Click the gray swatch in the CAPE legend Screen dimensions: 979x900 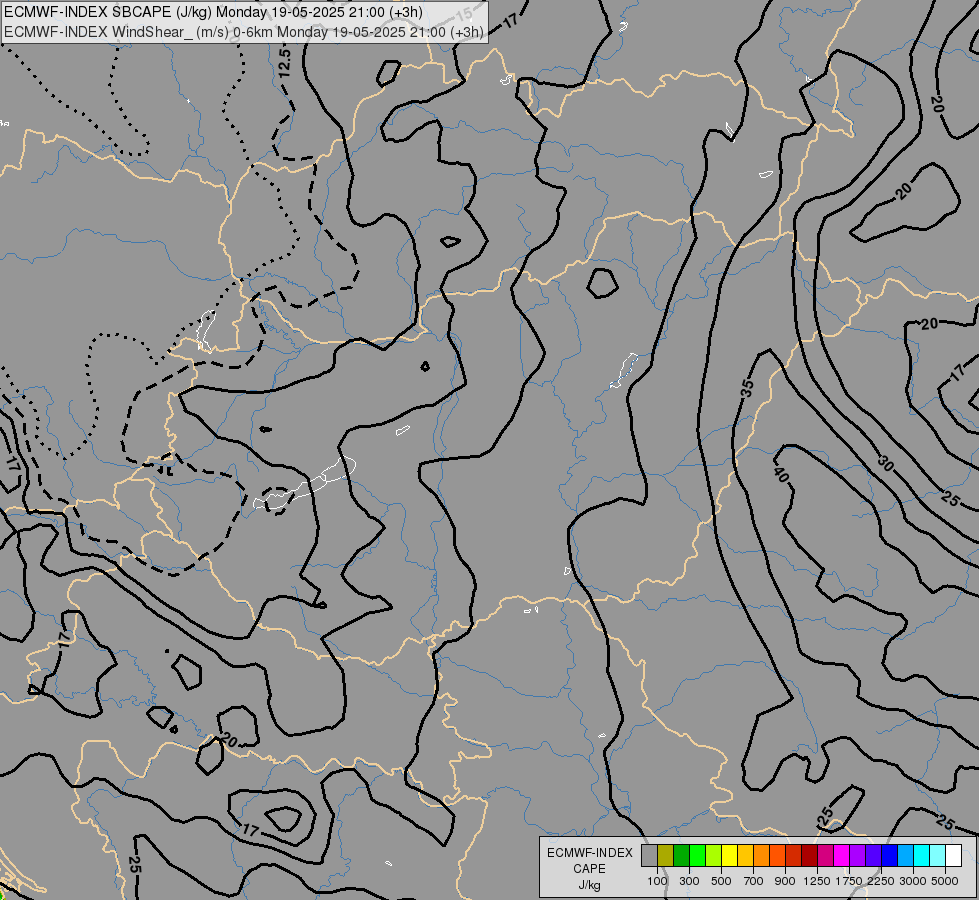click(649, 856)
